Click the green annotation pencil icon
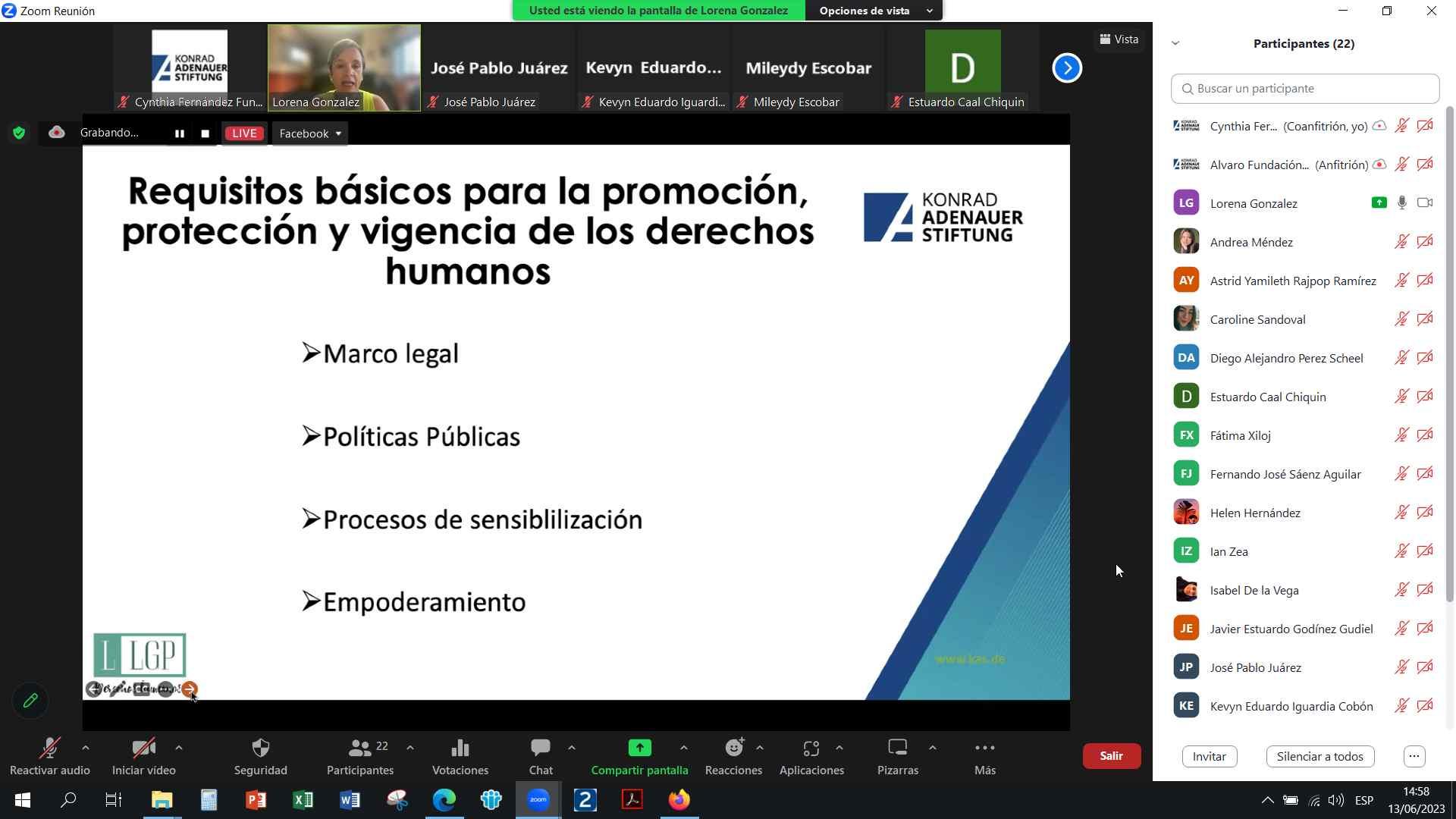The height and width of the screenshot is (819, 1456). coord(30,701)
